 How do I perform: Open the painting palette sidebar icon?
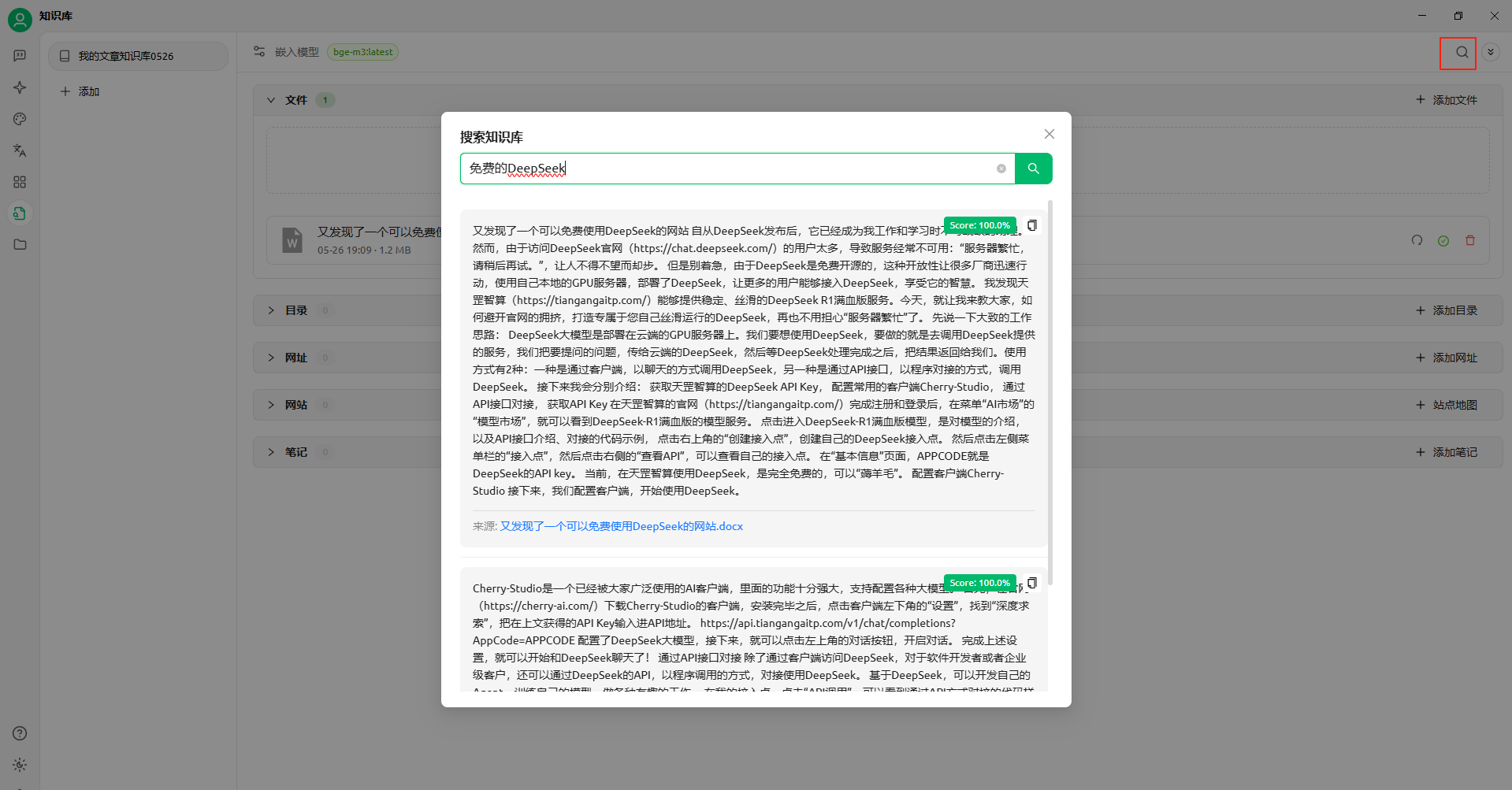(x=20, y=119)
